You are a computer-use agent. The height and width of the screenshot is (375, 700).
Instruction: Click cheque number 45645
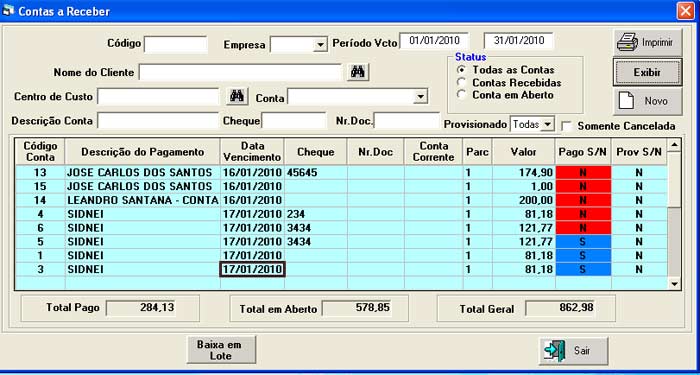[x=302, y=173]
